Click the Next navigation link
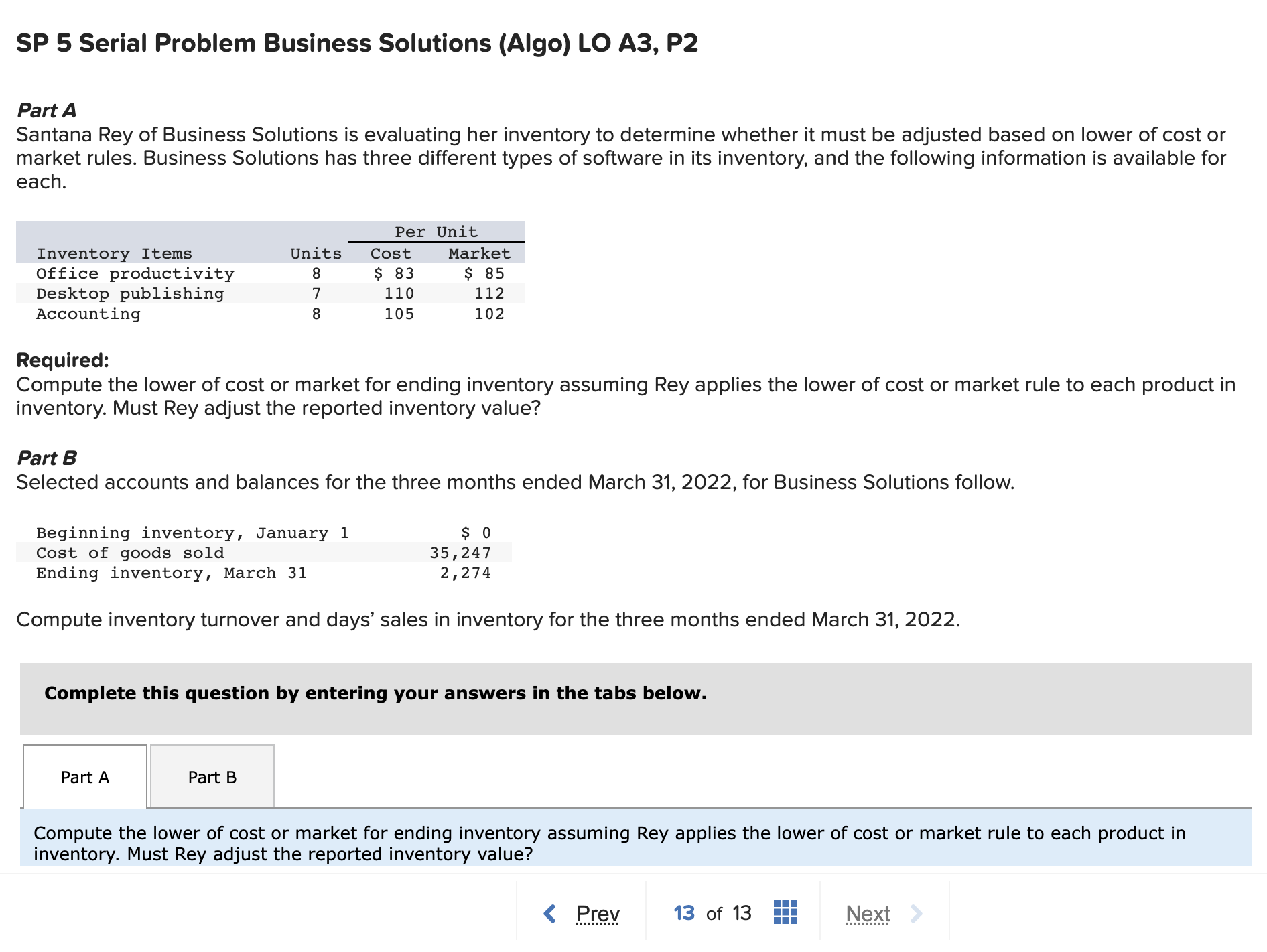Viewport: 1267px width, 952px height. pos(868,912)
